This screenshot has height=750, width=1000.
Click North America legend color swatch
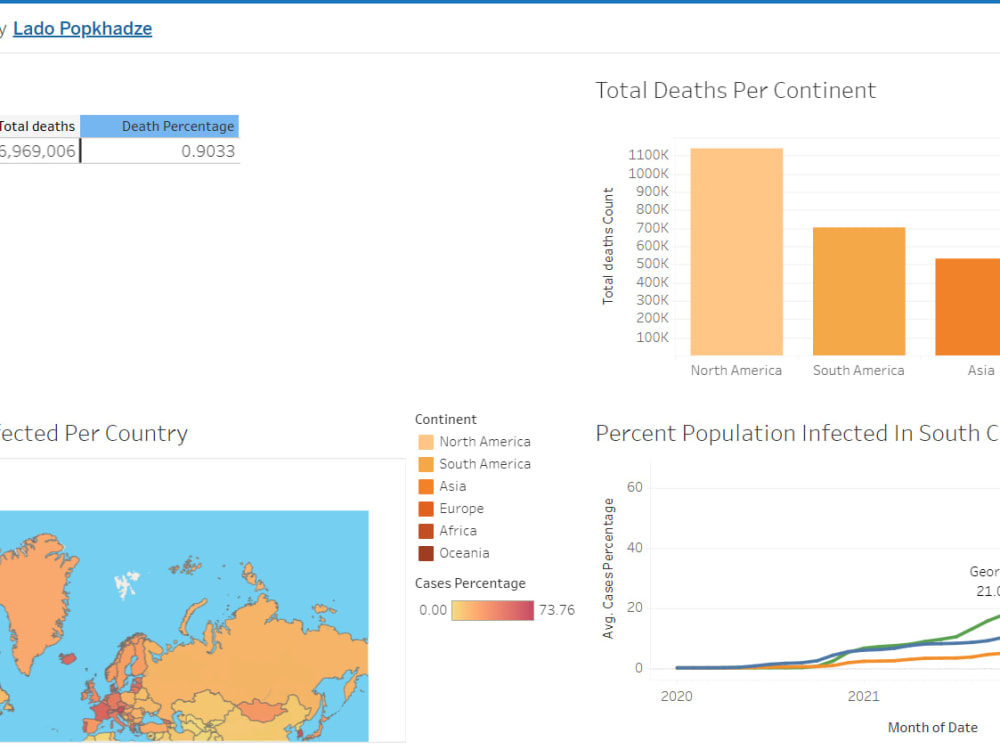[x=426, y=442]
